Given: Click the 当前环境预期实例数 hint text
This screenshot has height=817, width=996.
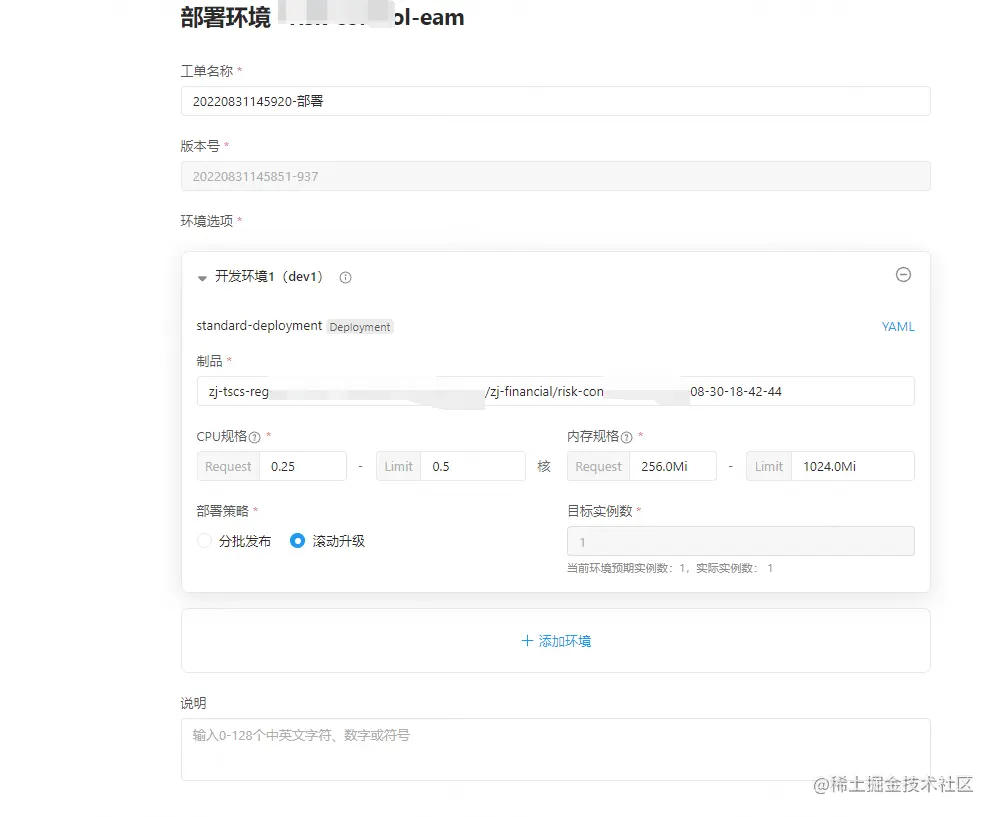Looking at the screenshot, I should pos(670,568).
